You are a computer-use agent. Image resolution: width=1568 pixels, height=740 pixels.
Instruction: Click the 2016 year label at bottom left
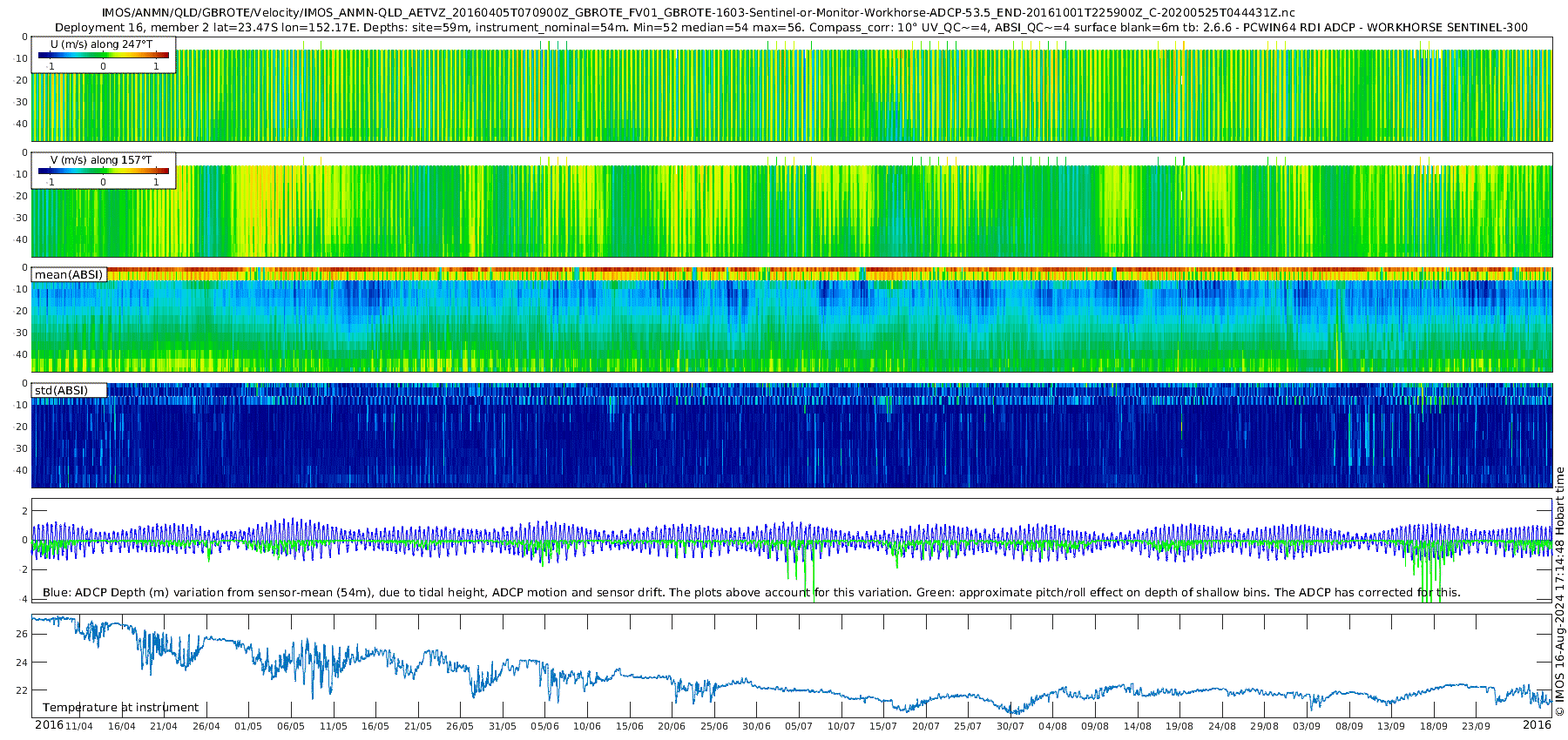(49, 725)
